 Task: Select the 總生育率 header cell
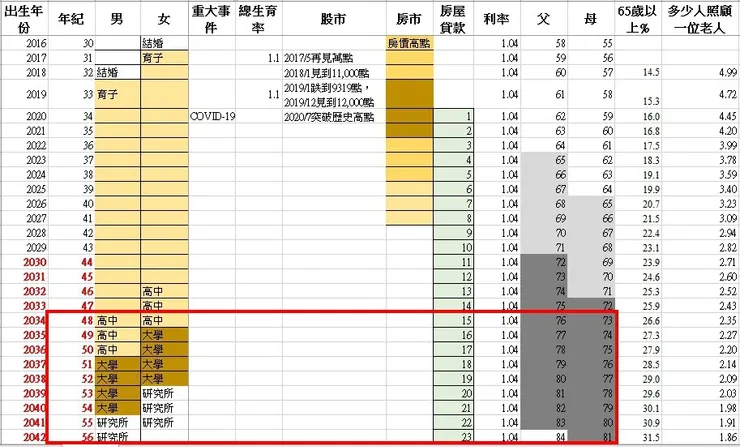coord(259,19)
